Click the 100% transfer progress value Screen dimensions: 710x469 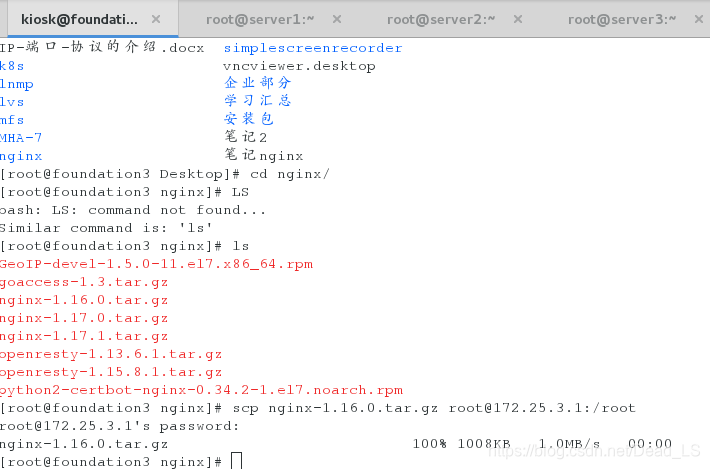(x=430, y=444)
